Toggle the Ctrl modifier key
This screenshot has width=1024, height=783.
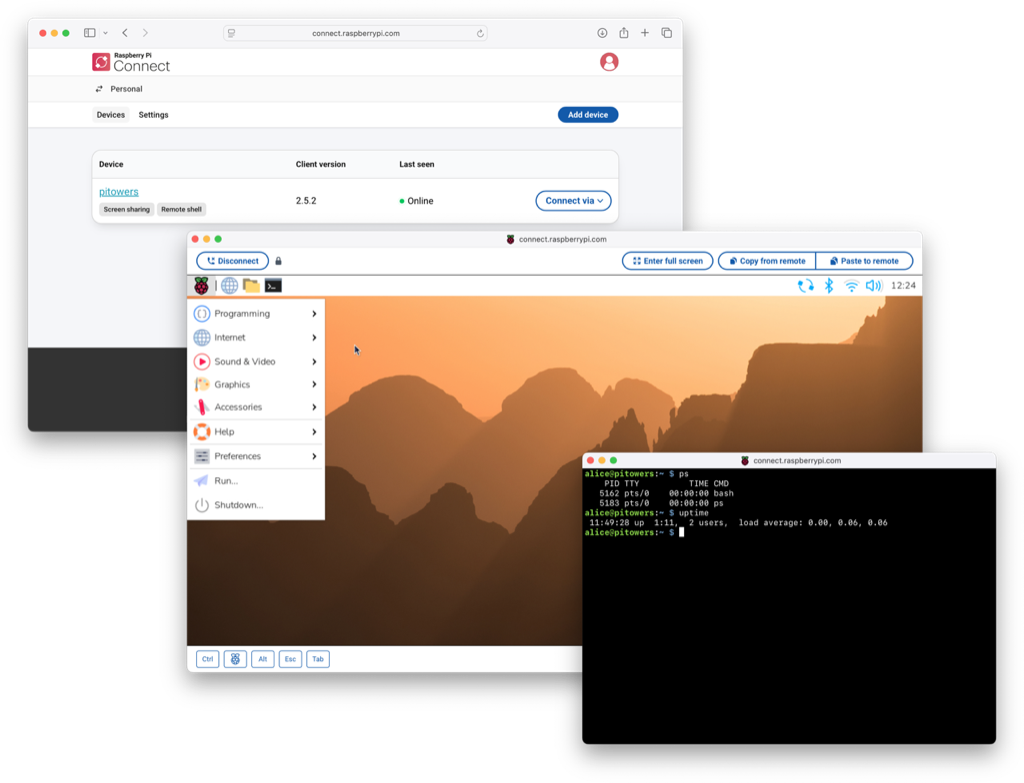[x=206, y=658]
